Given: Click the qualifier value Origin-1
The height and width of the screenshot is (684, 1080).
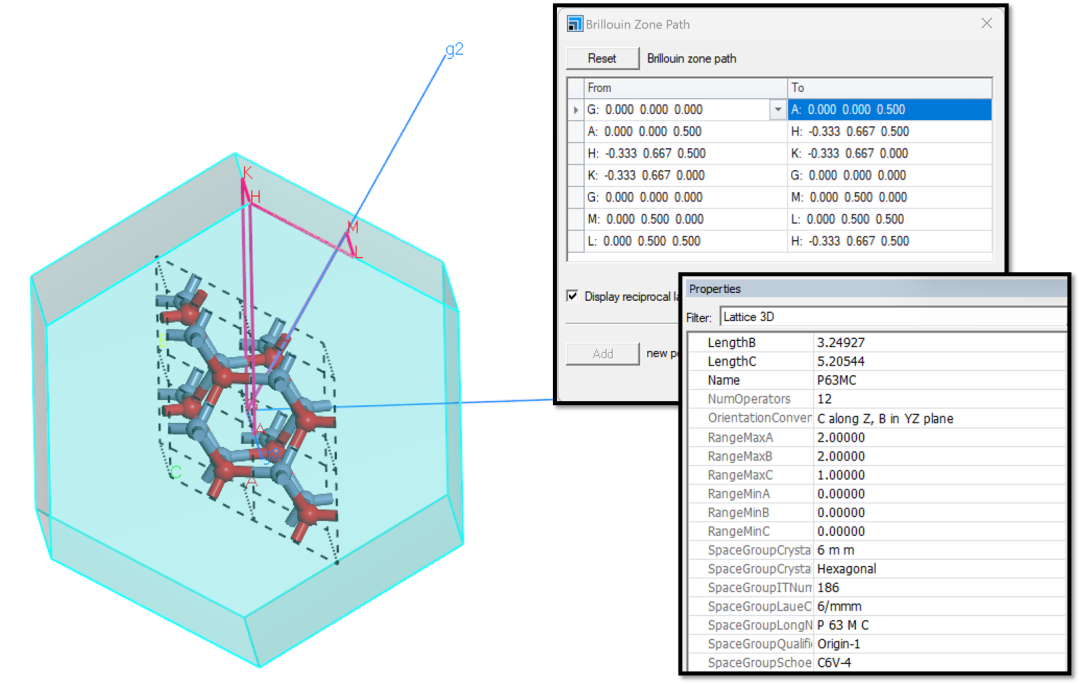Looking at the screenshot, I should pos(939,644).
